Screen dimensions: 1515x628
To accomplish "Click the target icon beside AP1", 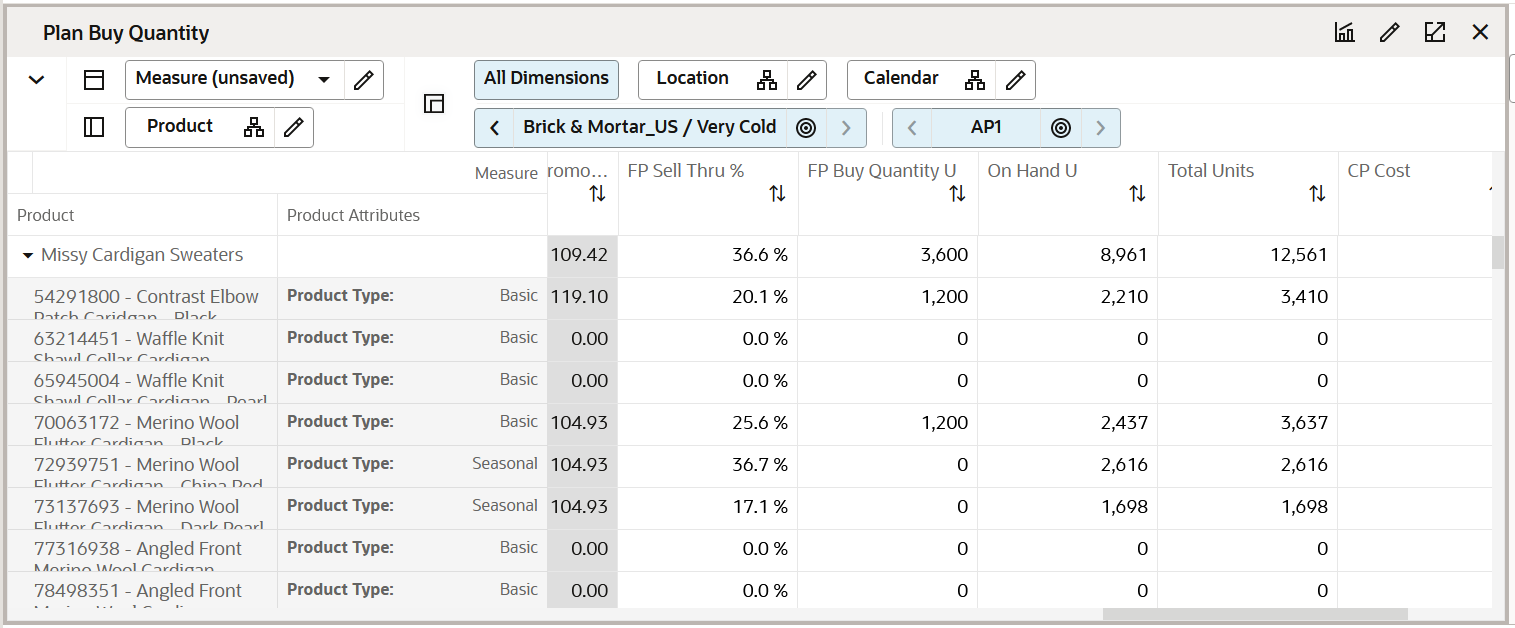I will point(1062,128).
